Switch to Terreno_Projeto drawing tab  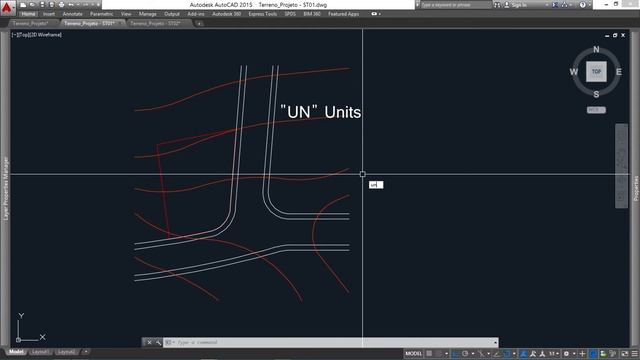(31, 24)
